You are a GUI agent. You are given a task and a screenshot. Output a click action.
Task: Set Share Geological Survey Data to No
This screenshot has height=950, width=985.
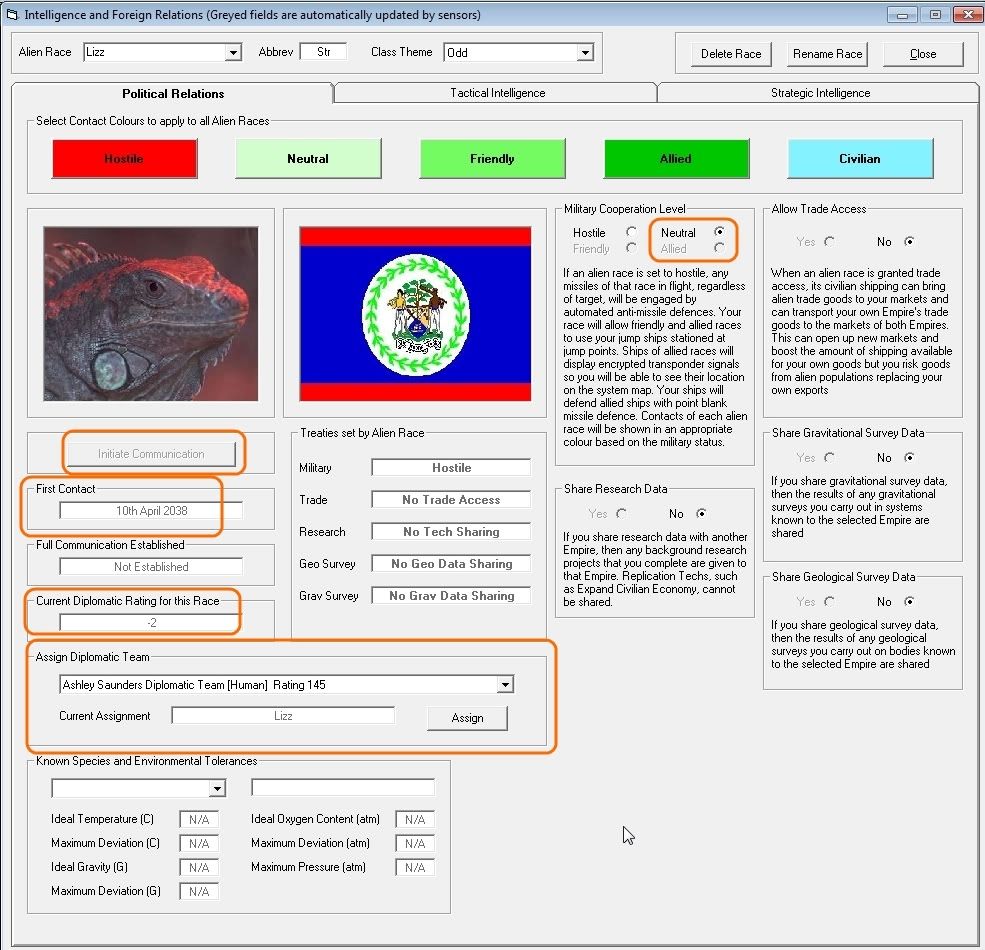click(x=909, y=601)
